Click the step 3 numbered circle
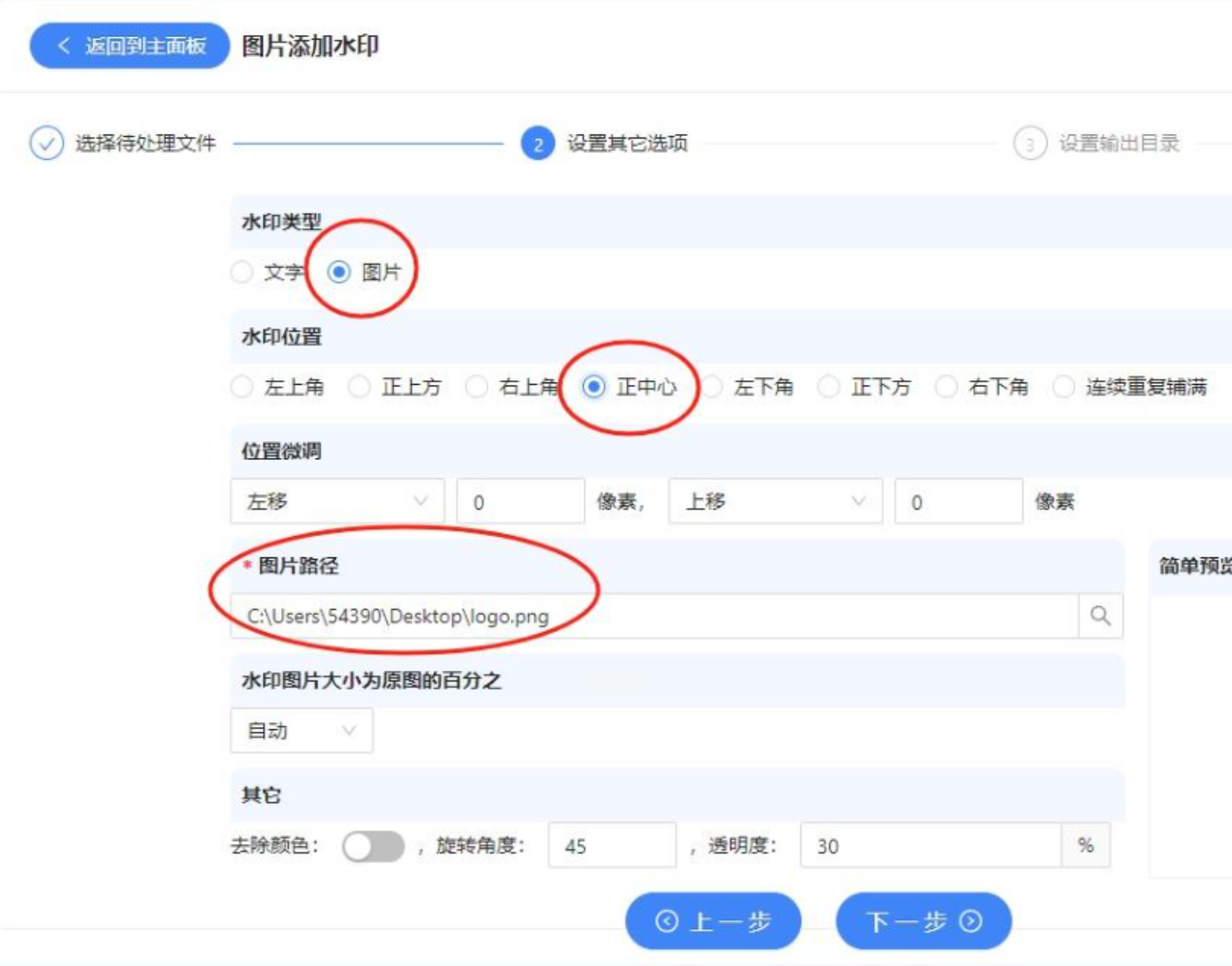1232x966 pixels. click(1030, 143)
